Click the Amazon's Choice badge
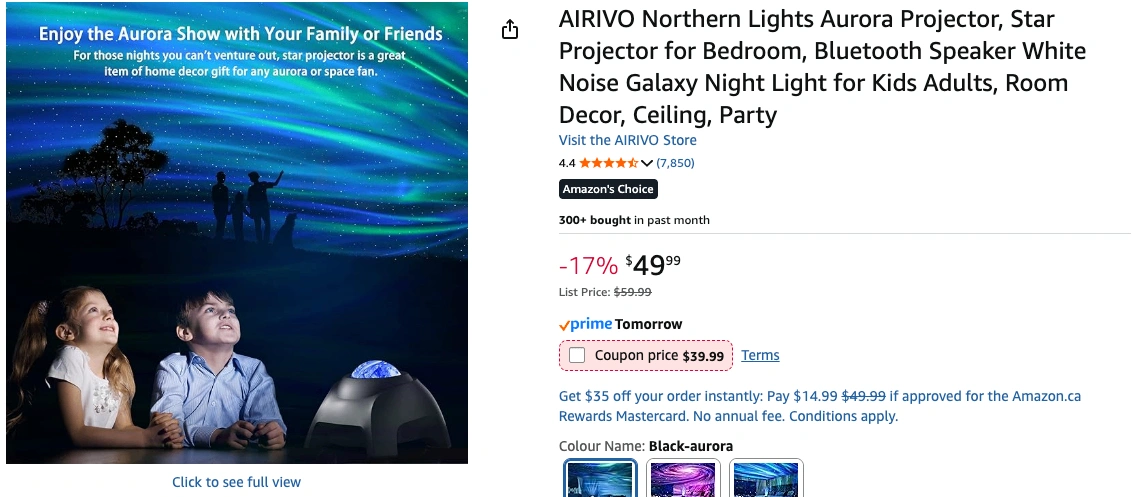1138x497 pixels. pos(608,189)
